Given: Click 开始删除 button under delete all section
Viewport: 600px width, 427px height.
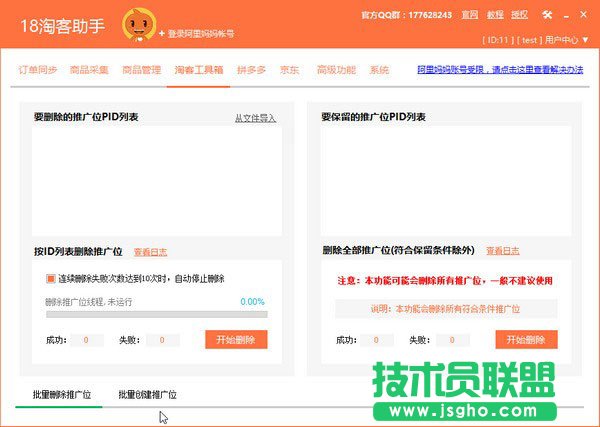Looking at the screenshot, I should click(525, 339).
